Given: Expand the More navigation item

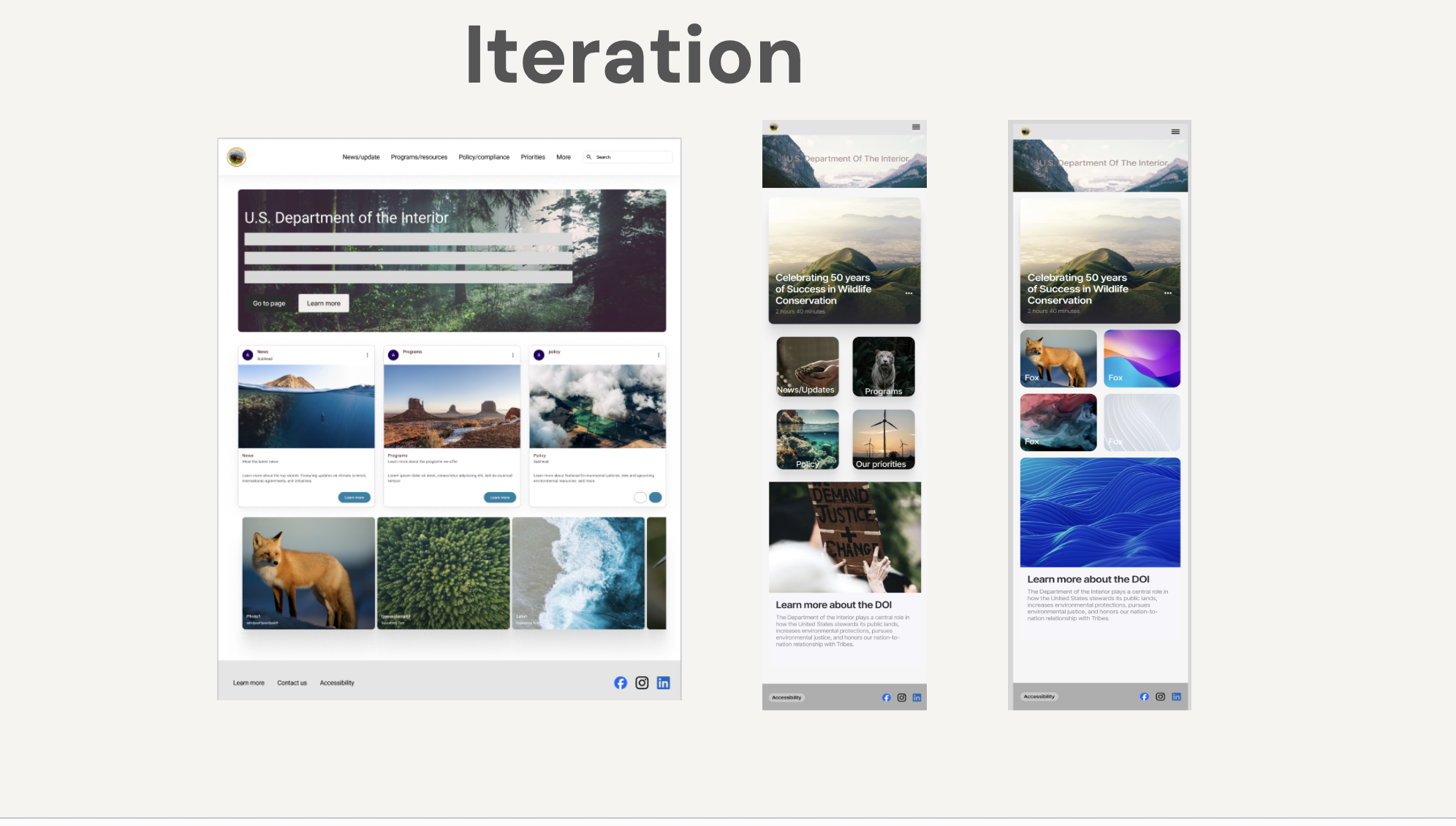Looking at the screenshot, I should (x=563, y=157).
